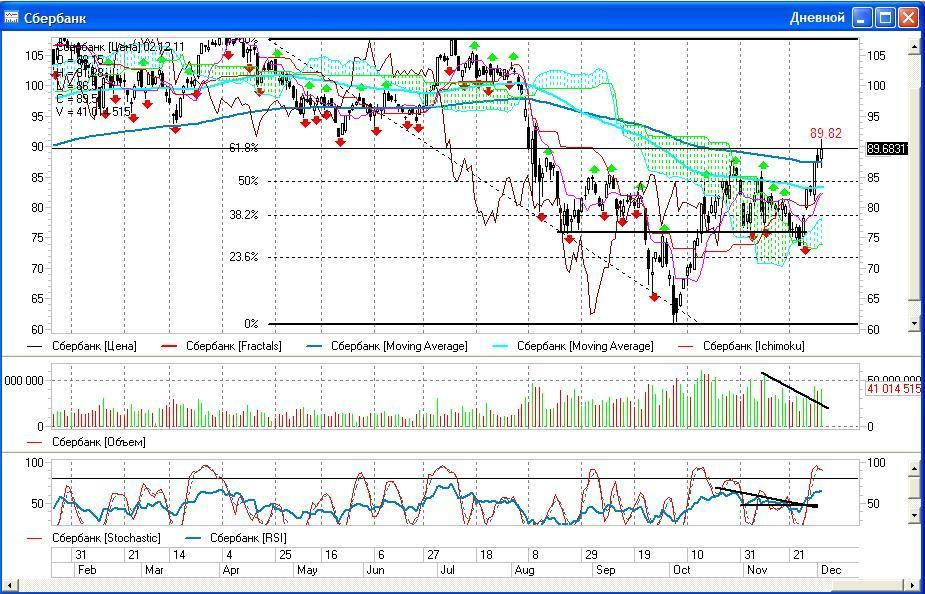Click the date label 10 on the time axis

697,555
